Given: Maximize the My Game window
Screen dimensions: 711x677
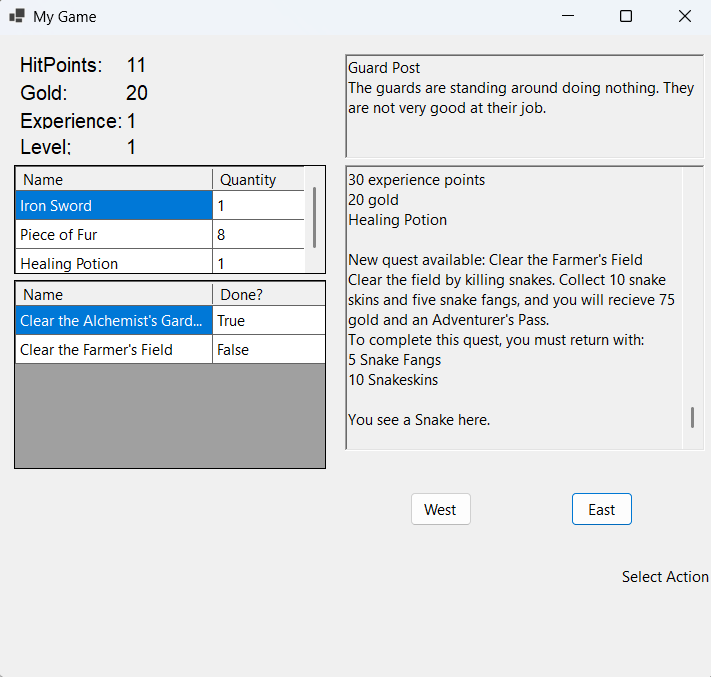Looking at the screenshot, I should pos(626,16).
